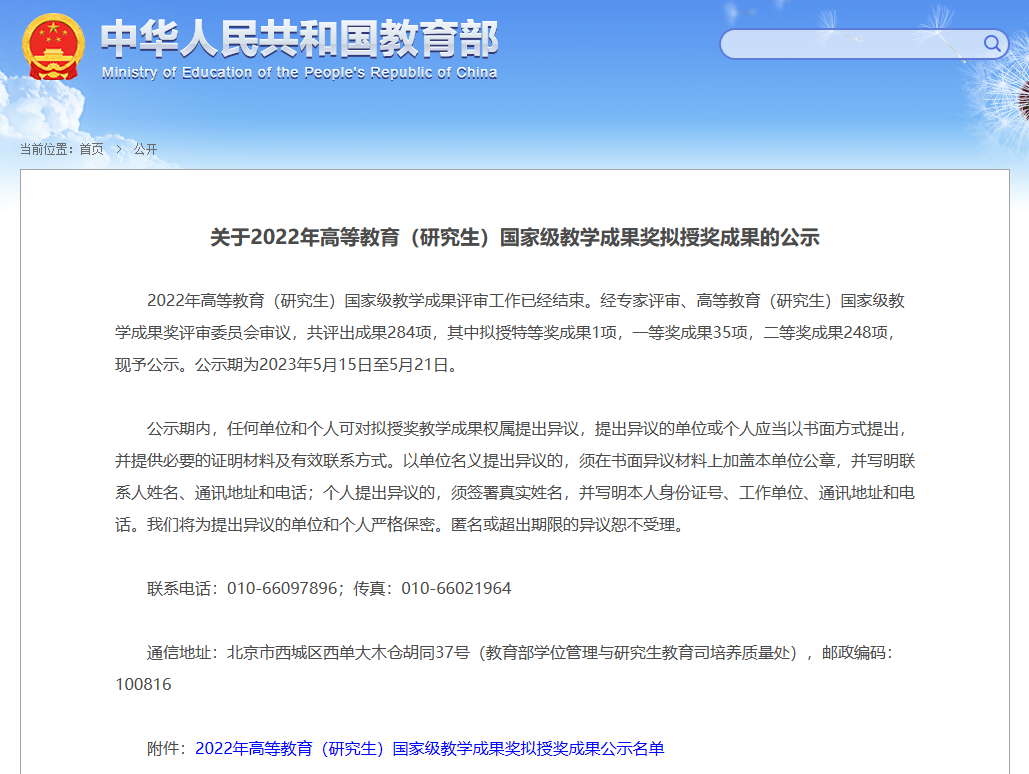The image size is (1029, 774).
Task: Click the article headline 关于2022年高等教育…的公示
Action: (514, 237)
